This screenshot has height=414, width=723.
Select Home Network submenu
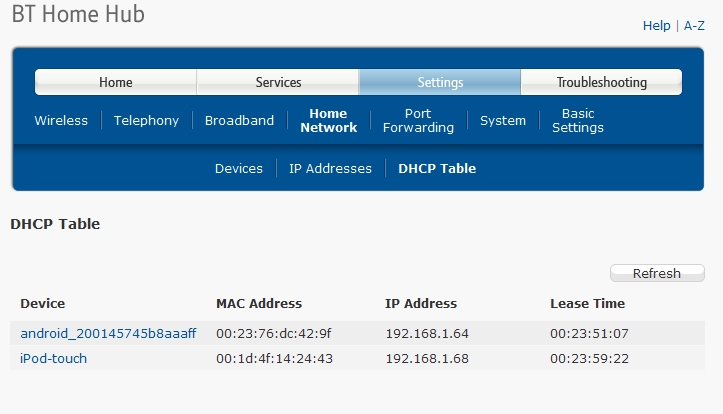(x=328, y=120)
